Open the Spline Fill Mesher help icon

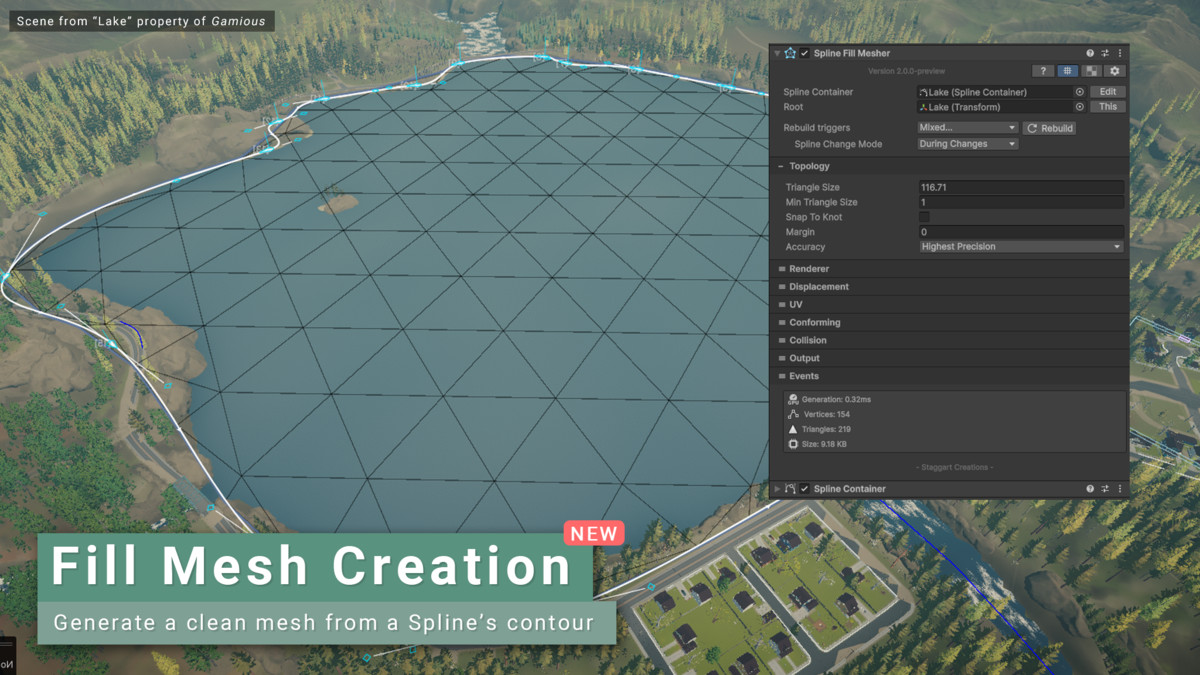[1089, 53]
